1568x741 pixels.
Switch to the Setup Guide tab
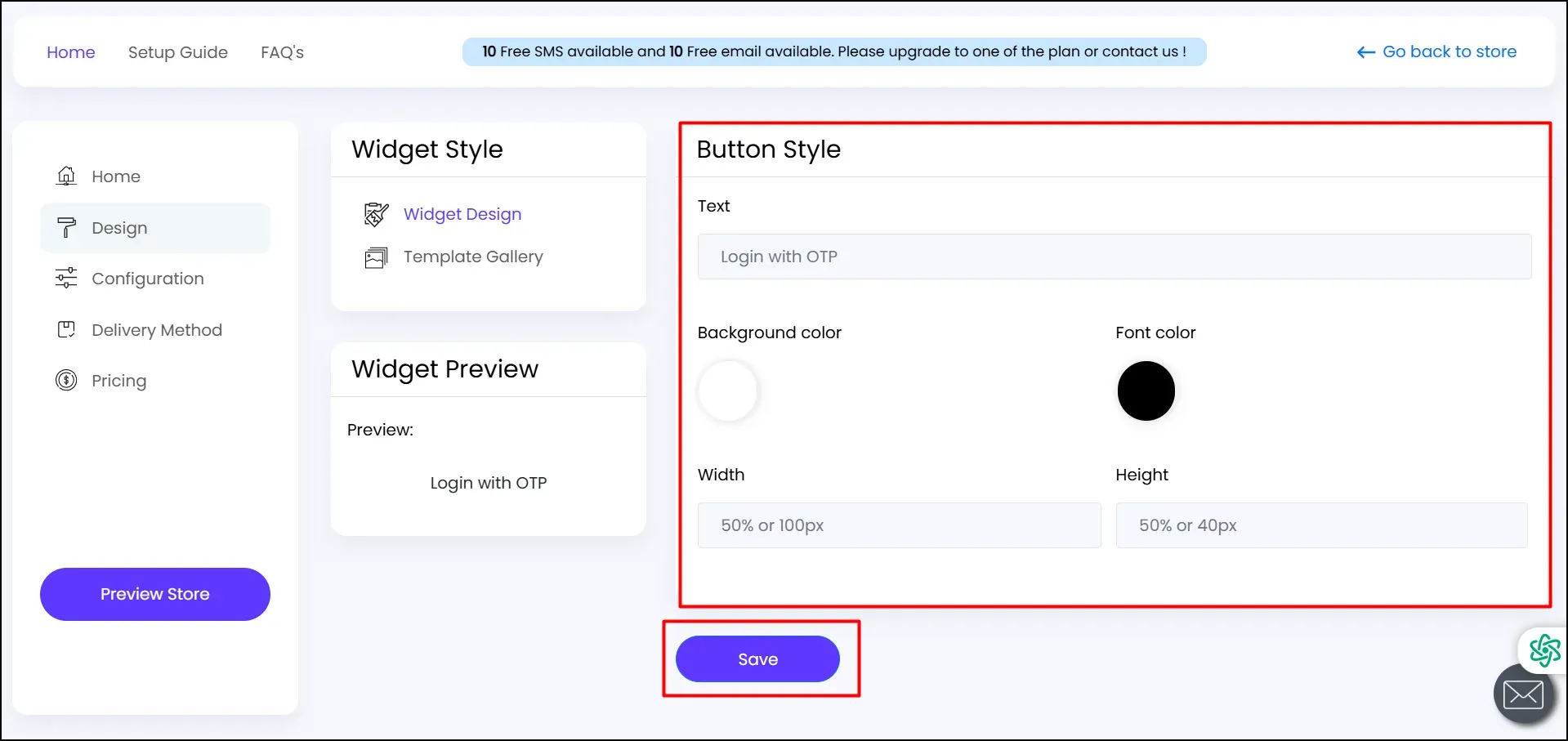(x=177, y=51)
